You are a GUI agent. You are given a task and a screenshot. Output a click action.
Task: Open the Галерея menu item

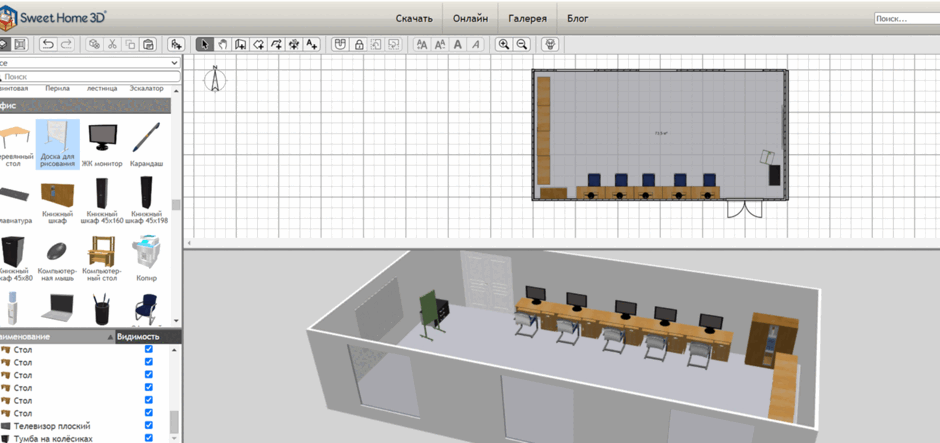(528, 19)
